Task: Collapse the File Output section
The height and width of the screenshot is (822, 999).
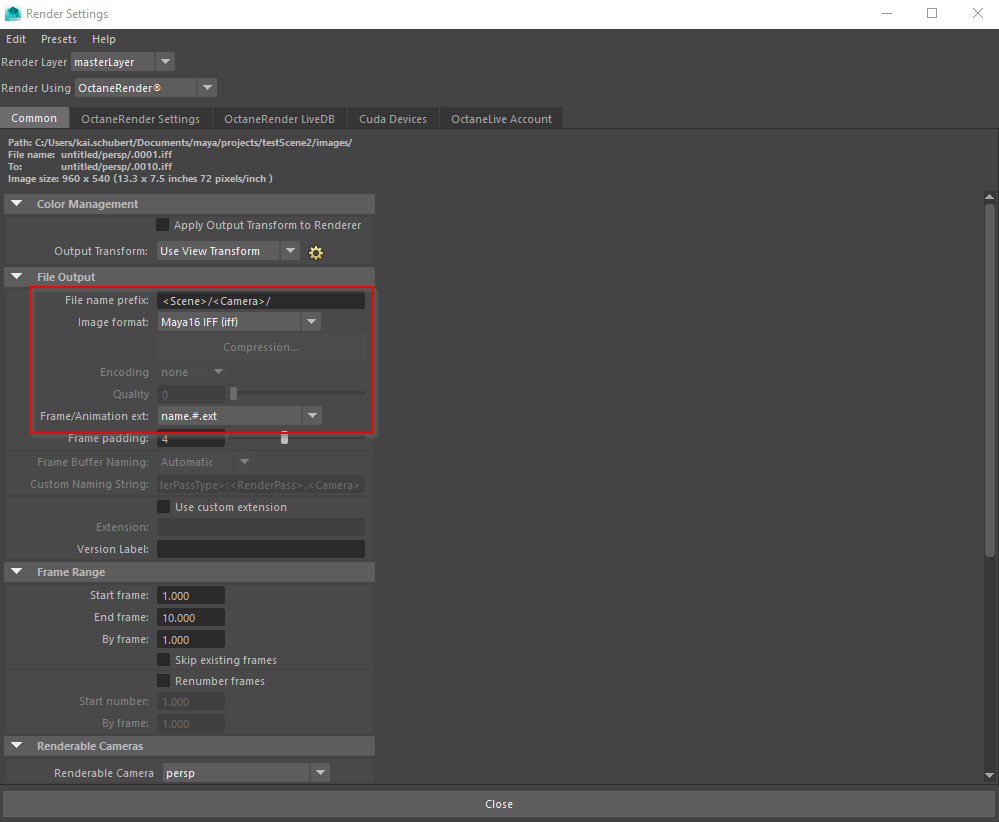Action: [x=17, y=277]
